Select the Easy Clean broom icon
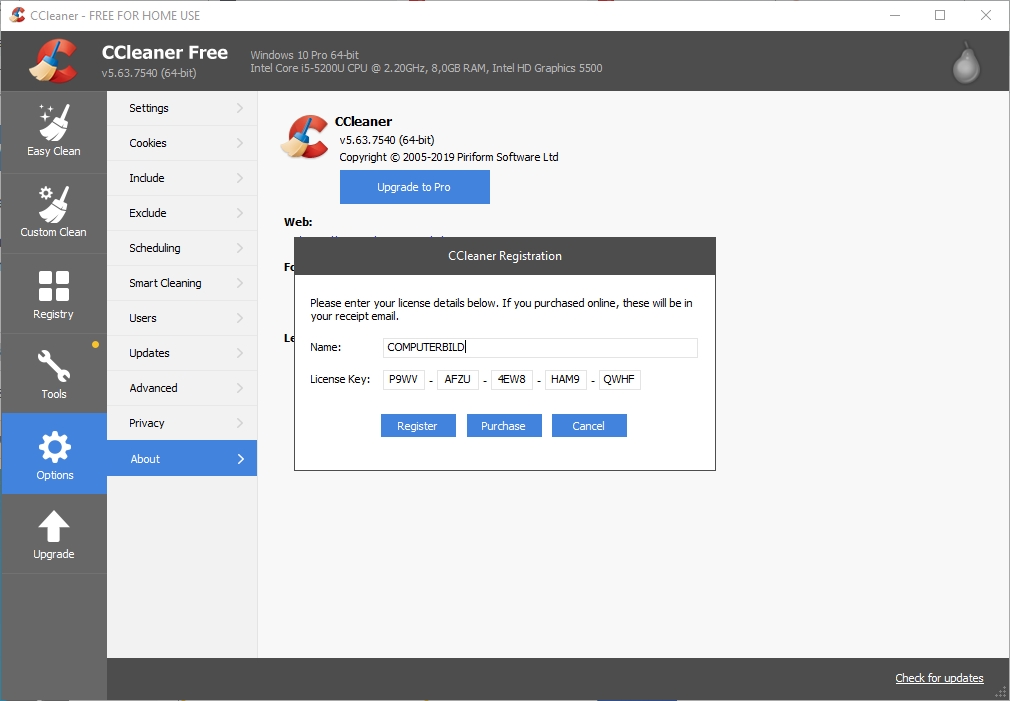Viewport: 1010px width, 701px height. click(53, 122)
